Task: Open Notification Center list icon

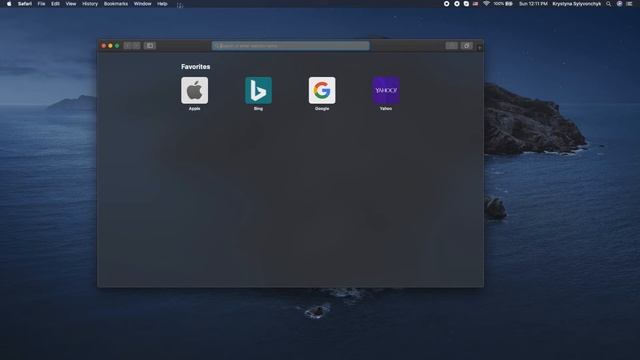Action: click(629, 4)
